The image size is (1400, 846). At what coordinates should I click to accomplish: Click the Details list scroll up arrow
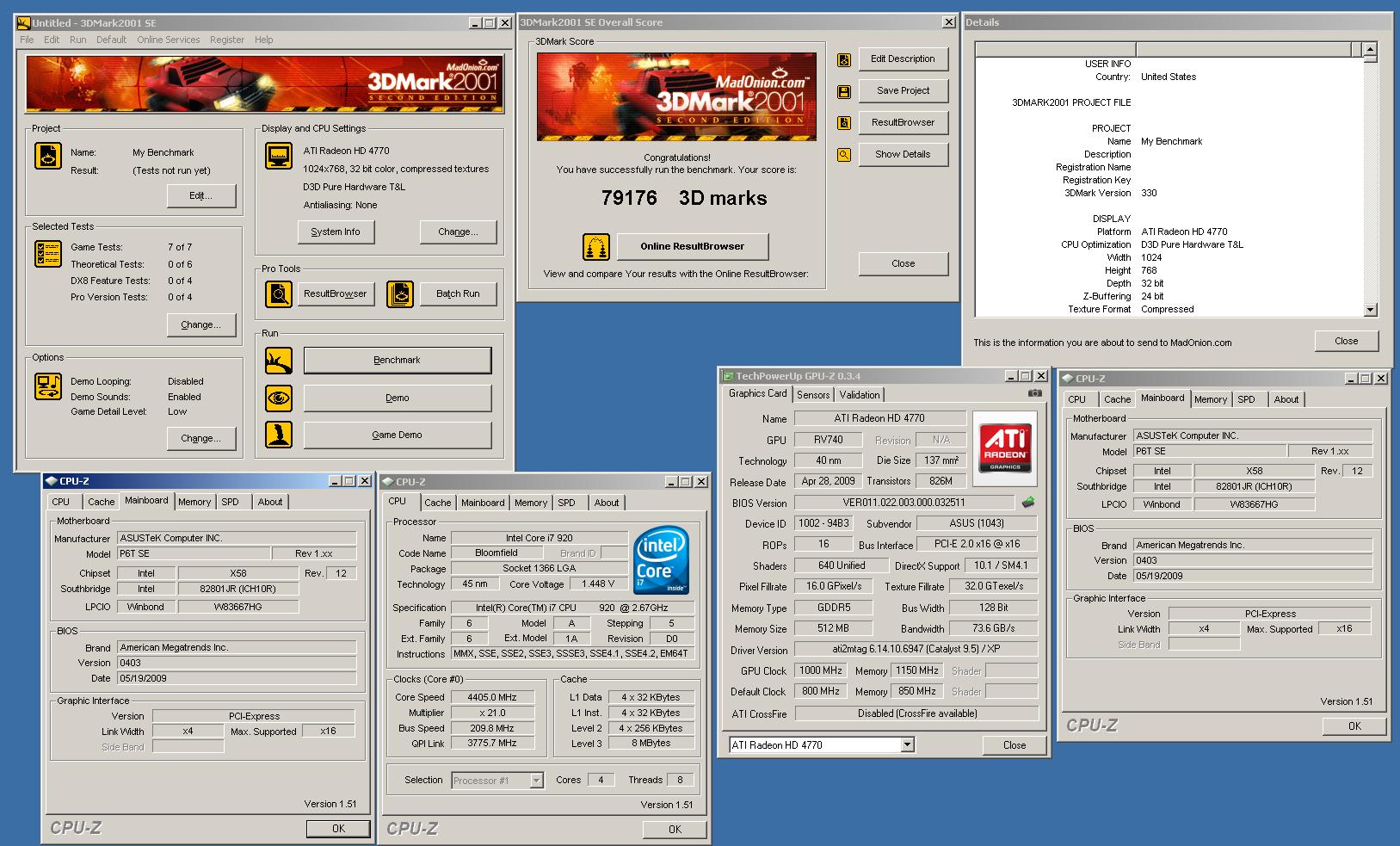click(x=1371, y=49)
